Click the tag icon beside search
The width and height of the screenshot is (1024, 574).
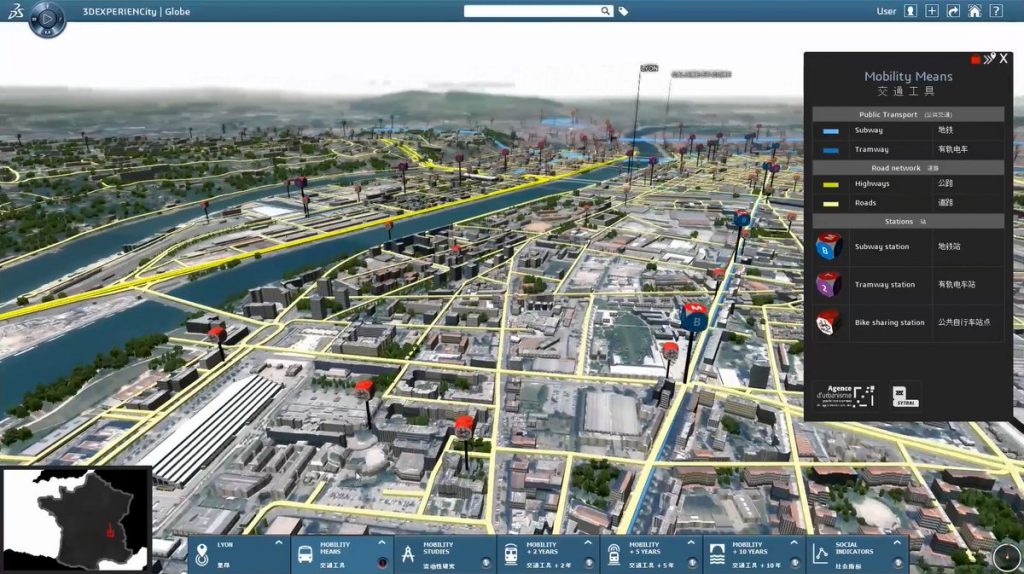coord(624,11)
